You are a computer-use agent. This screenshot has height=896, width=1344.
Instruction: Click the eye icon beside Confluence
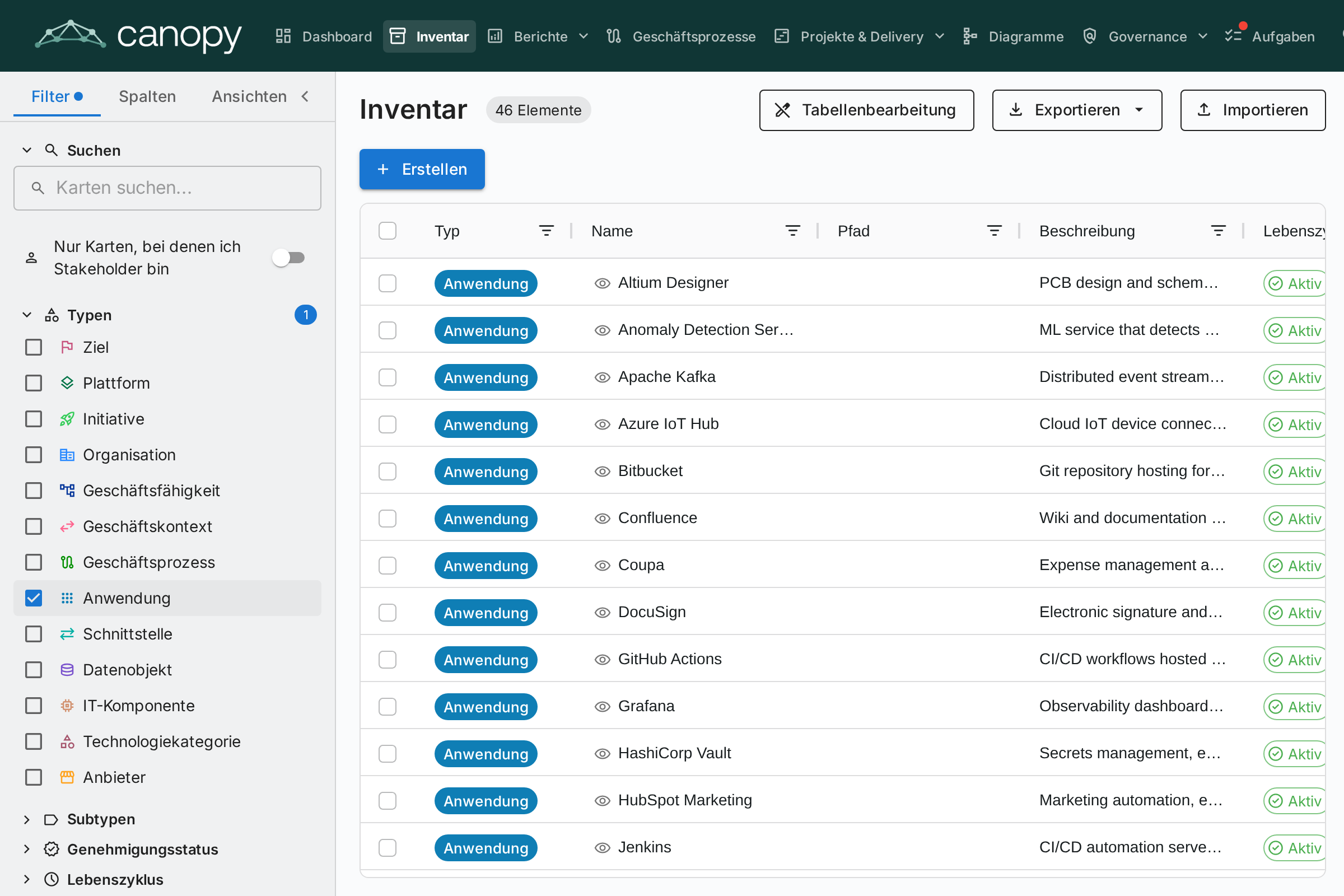[603, 519]
